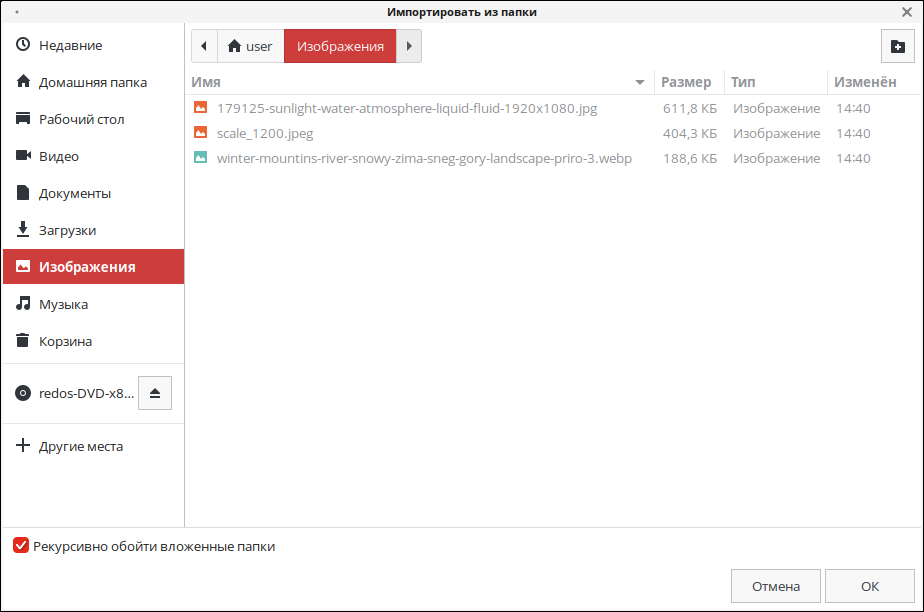This screenshot has height=612, width=924.
Task: Sort files by Размер column
Action: (686, 82)
